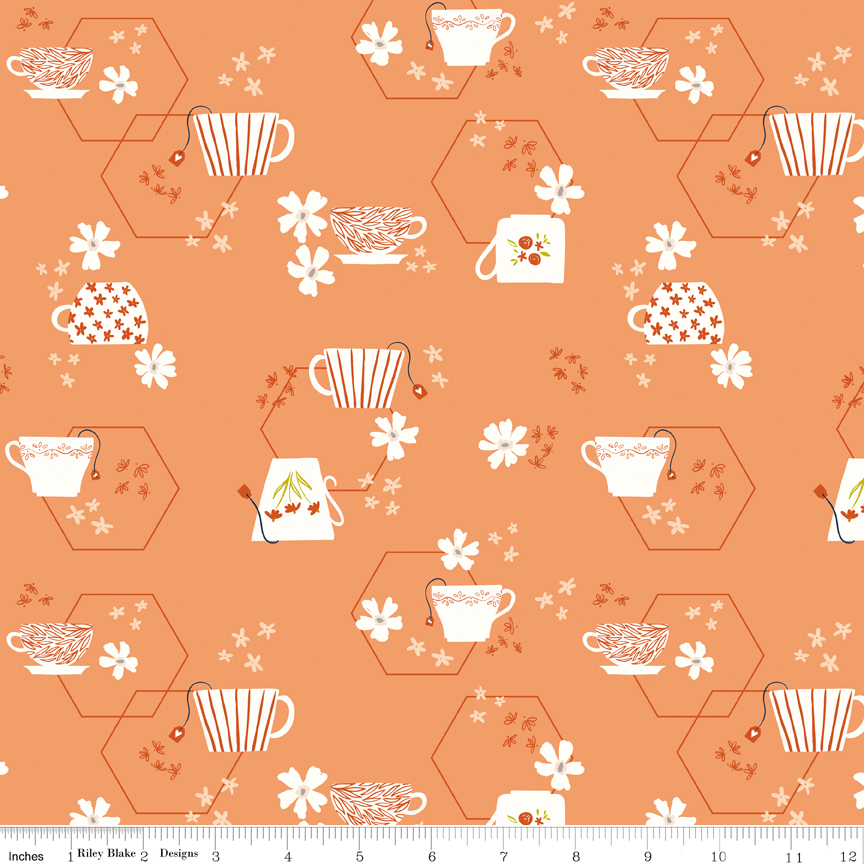Image resolution: width=864 pixels, height=864 pixels.
Task: Click the white flower above the rose mug
Action: 559,189
